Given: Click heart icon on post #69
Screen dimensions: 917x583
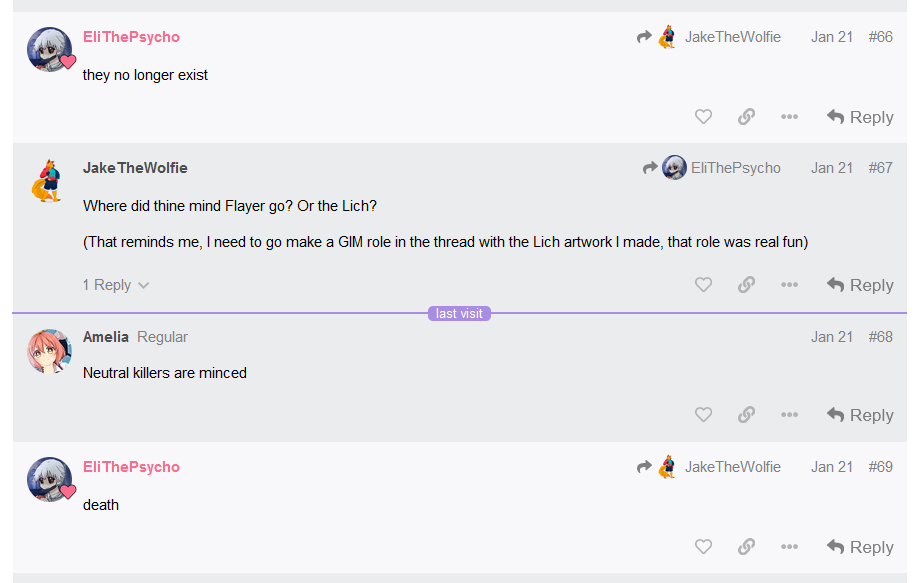Looking at the screenshot, I should (703, 547).
